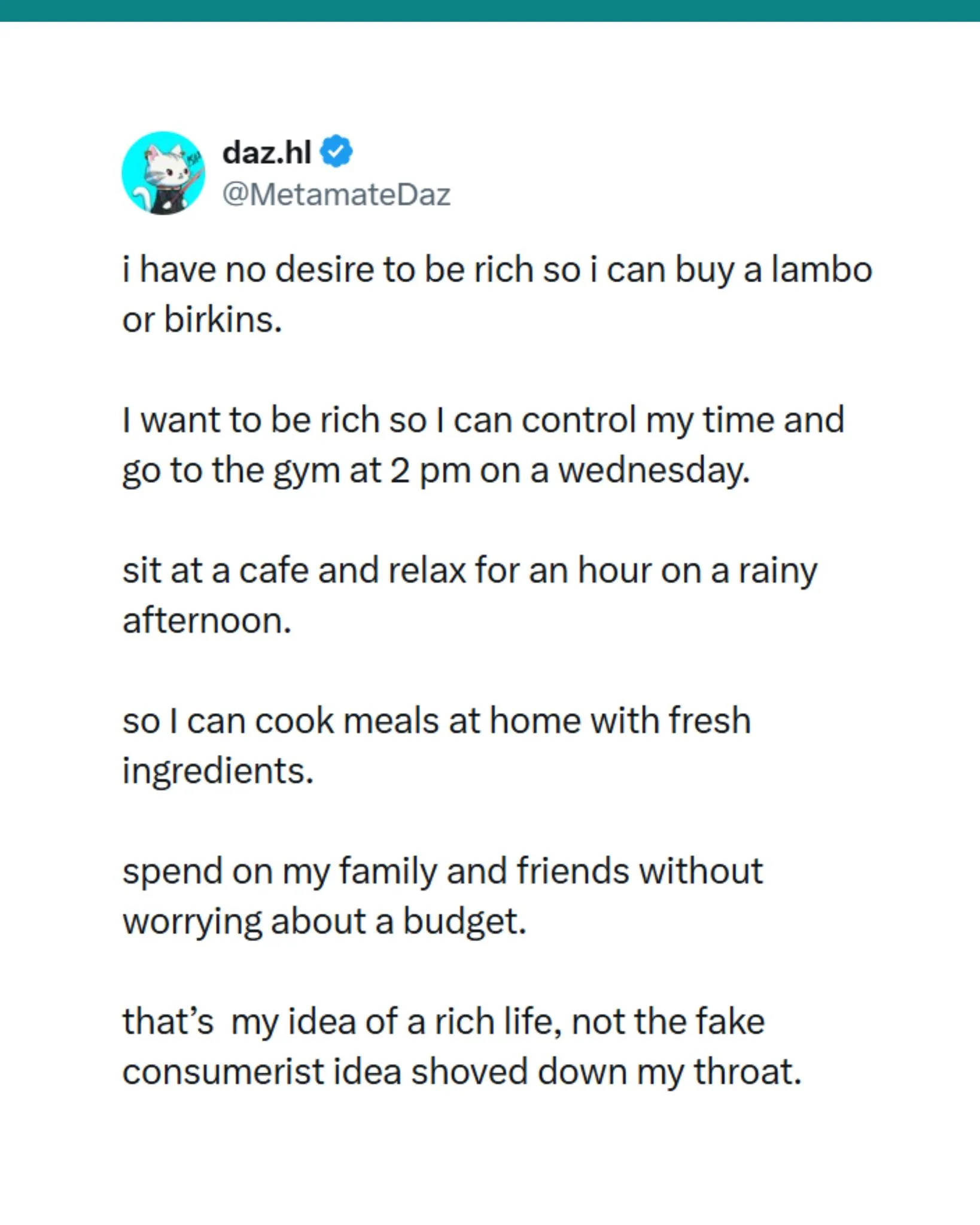The image size is (980, 1225).
Task: Select the word "lambo" in the tweet
Action: (821, 269)
